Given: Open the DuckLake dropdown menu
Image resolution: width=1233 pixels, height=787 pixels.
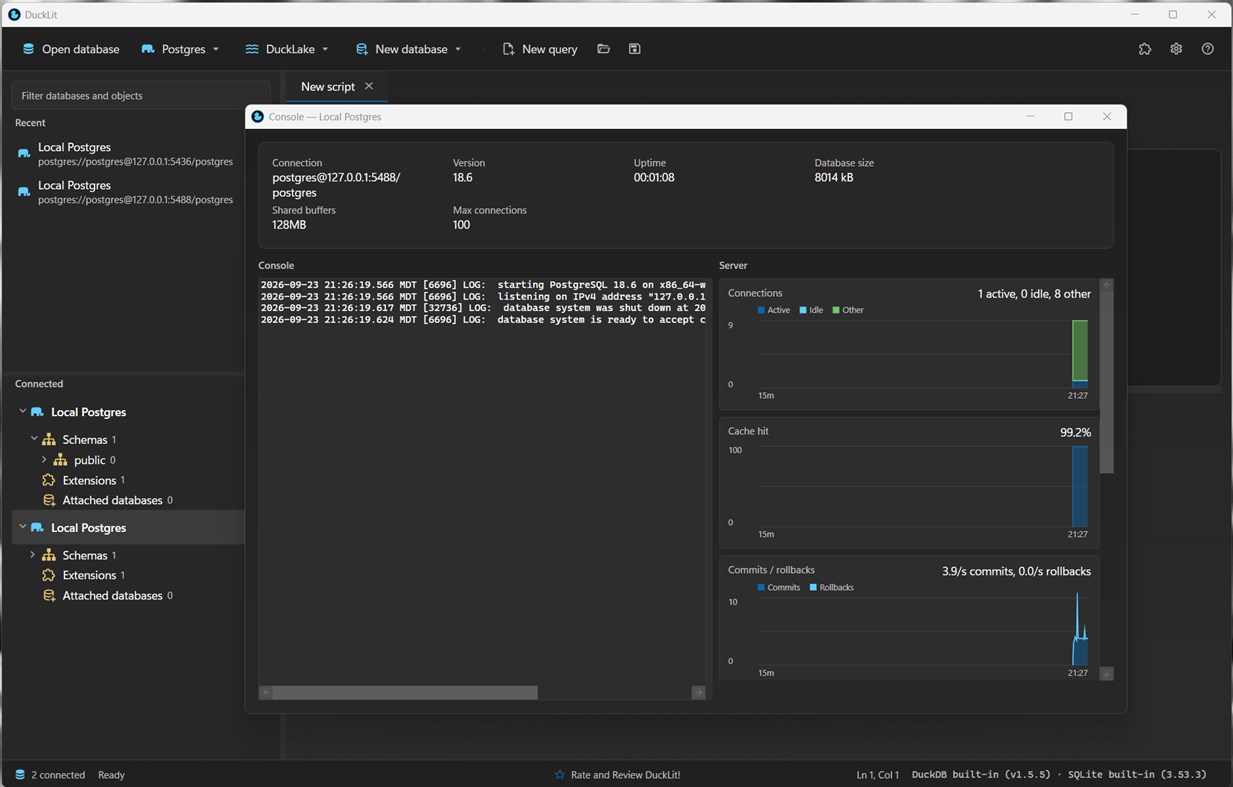Looking at the screenshot, I should [x=287, y=49].
